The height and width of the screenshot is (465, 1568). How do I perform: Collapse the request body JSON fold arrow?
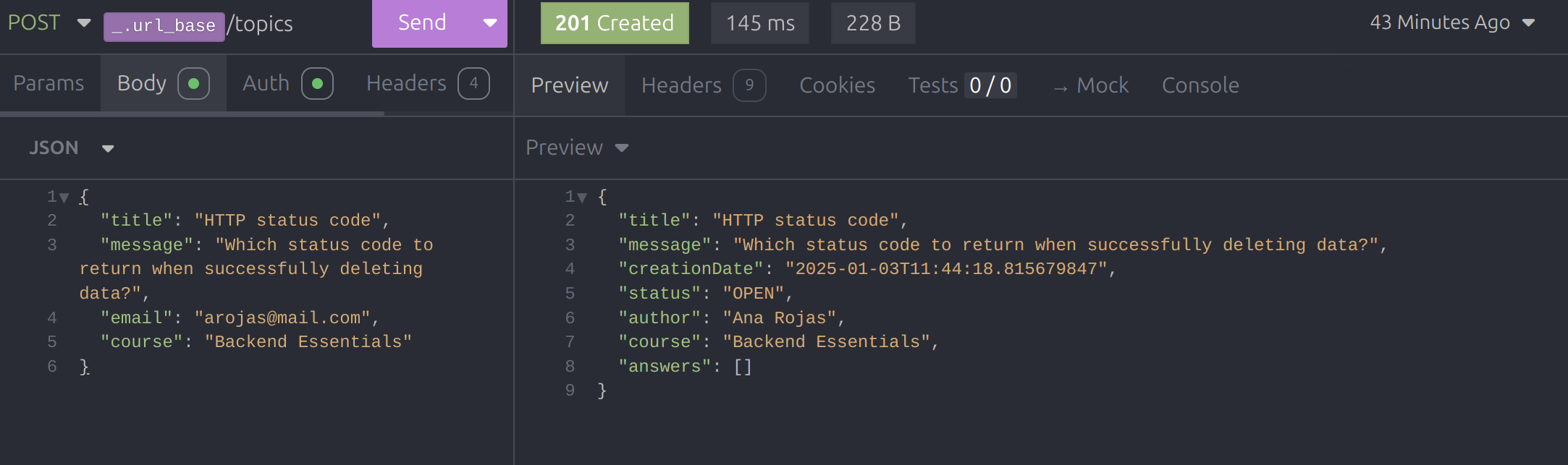[x=64, y=197]
